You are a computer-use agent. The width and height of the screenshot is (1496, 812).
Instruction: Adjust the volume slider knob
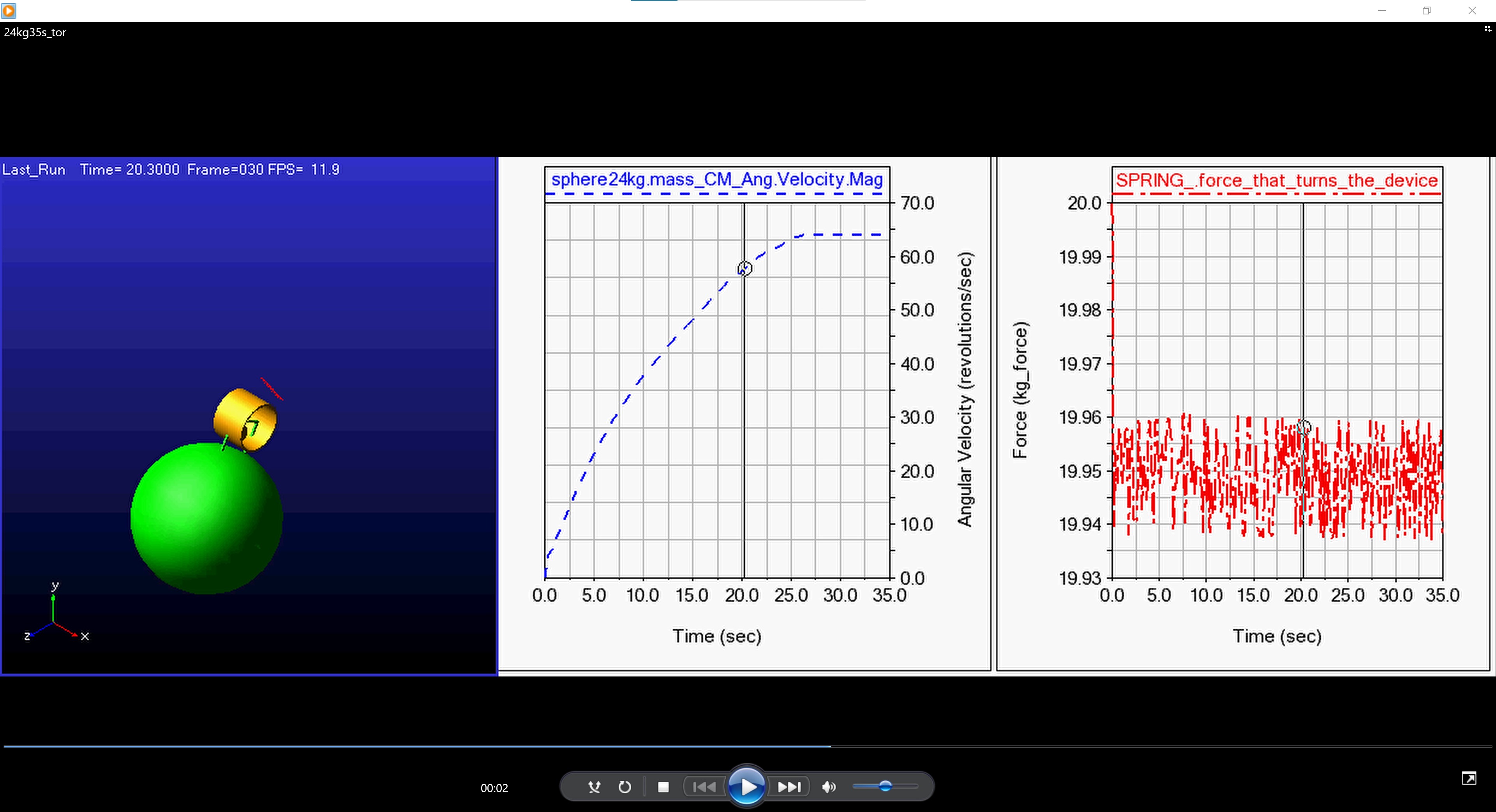click(x=885, y=786)
